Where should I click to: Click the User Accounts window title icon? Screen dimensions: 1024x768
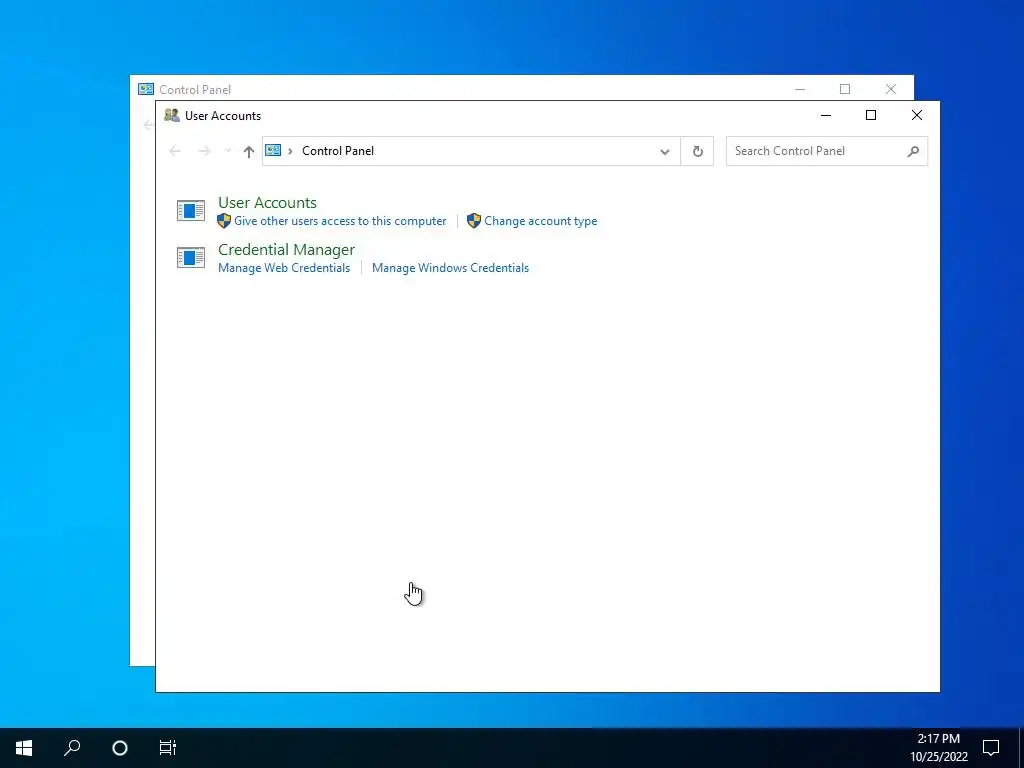point(172,116)
